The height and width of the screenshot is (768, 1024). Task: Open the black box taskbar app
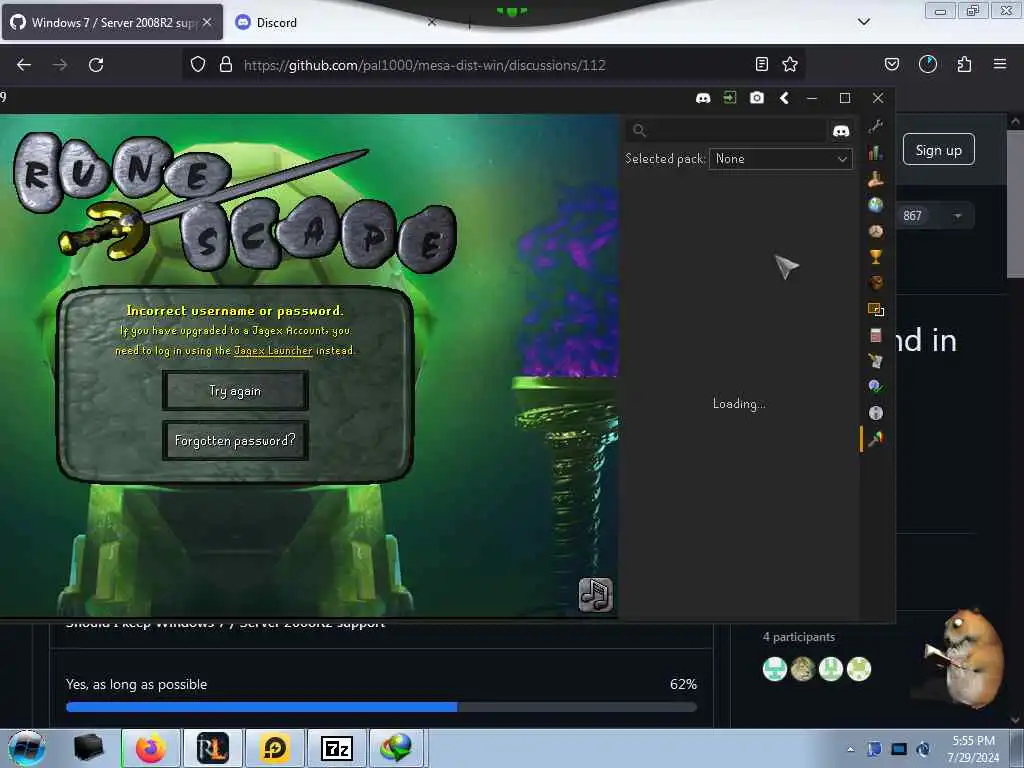click(88, 748)
